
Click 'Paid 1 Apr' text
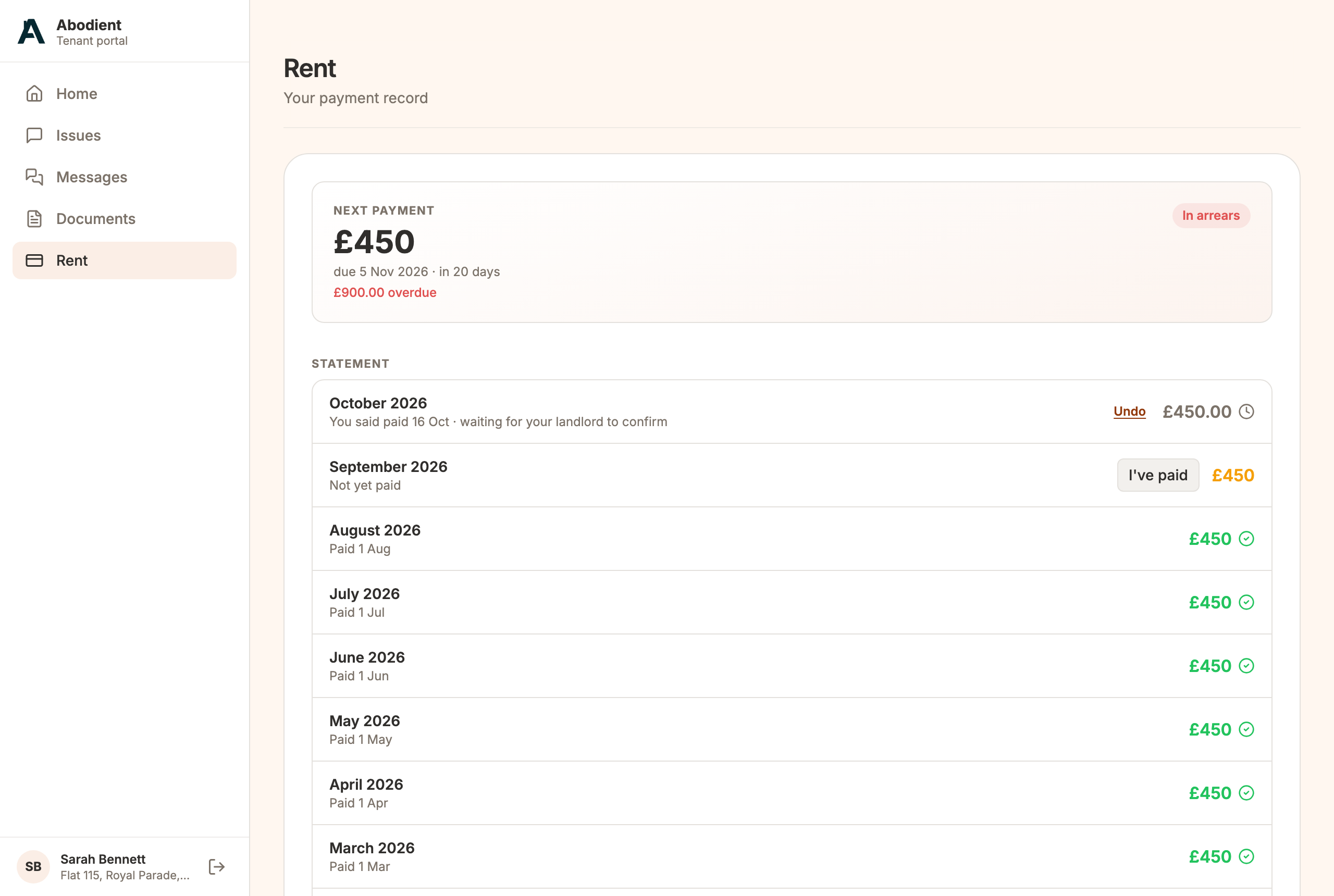pos(359,803)
